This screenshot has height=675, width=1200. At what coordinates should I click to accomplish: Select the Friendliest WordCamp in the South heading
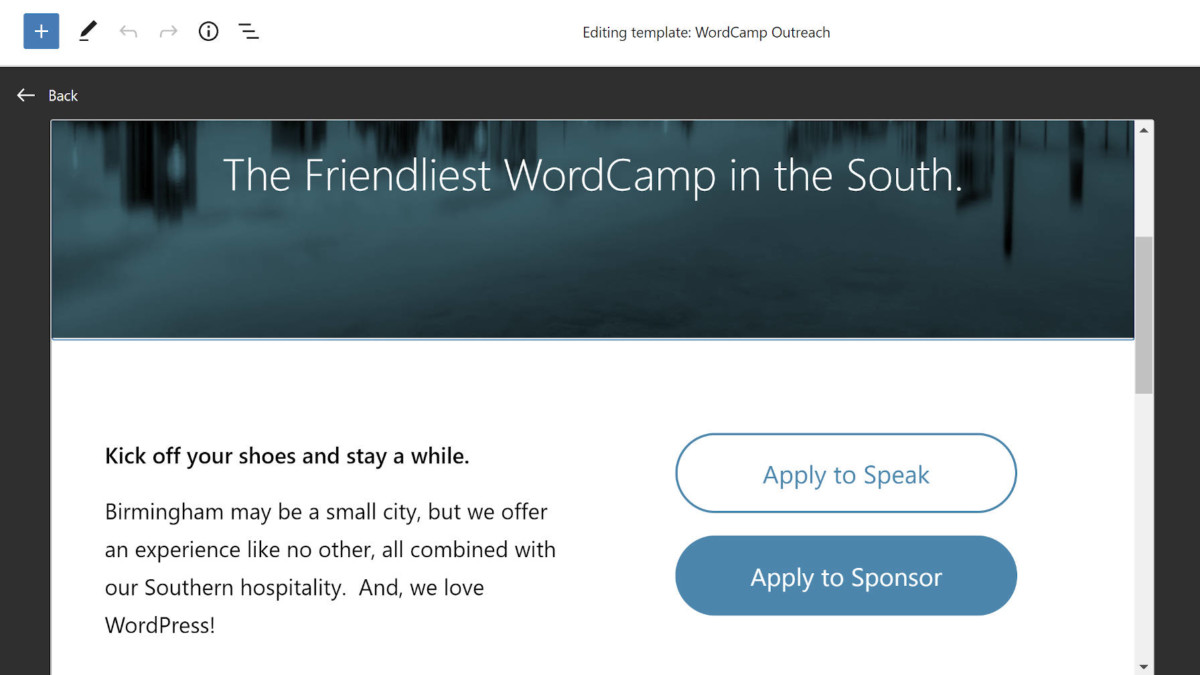pos(592,175)
